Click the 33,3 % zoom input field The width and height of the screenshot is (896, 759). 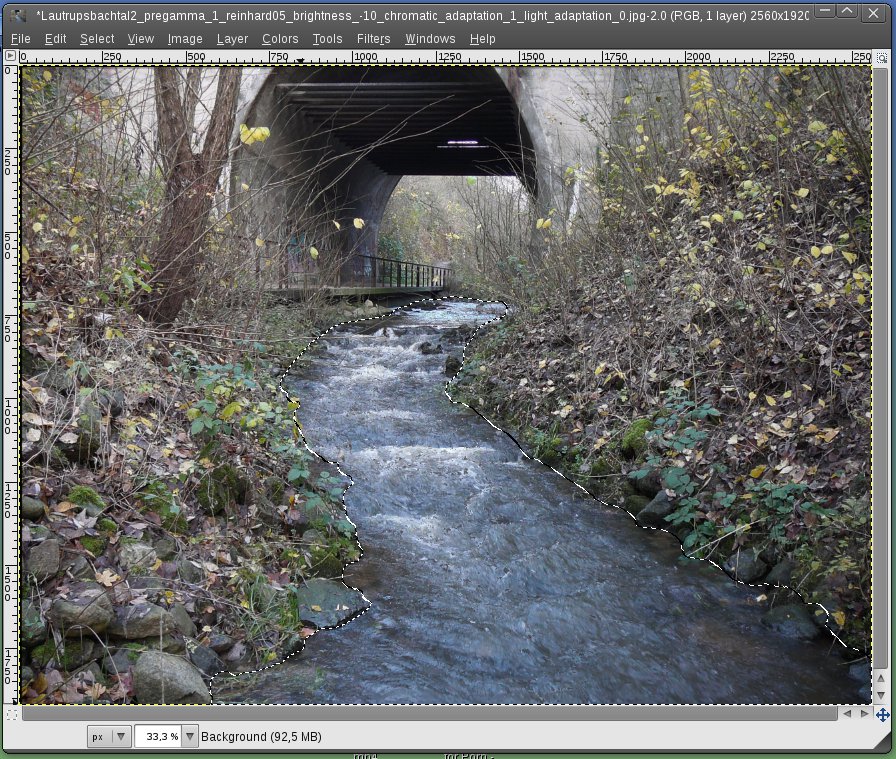tap(158, 736)
